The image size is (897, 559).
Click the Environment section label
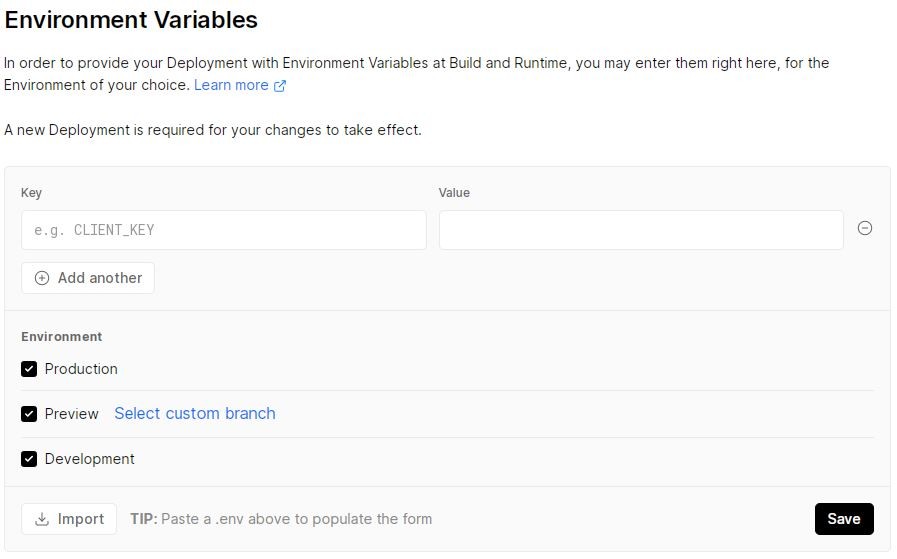click(x=61, y=337)
